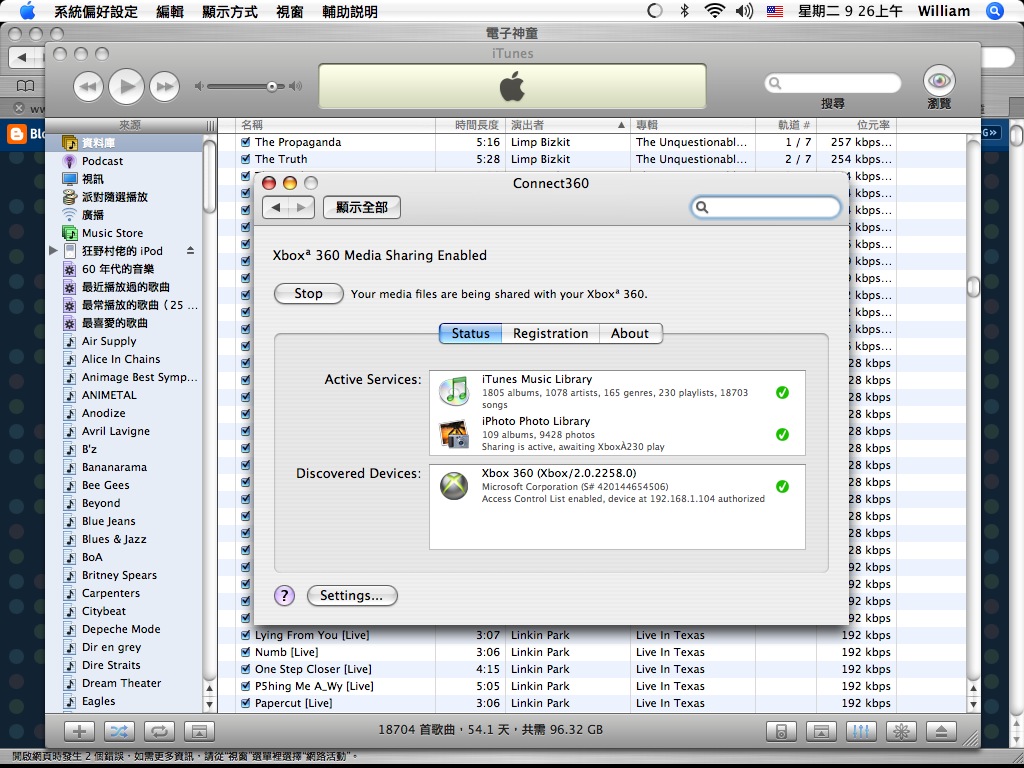Image resolution: width=1024 pixels, height=768 pixels.
Task: Open the volume menu bar control
Action: coord(744,11)
